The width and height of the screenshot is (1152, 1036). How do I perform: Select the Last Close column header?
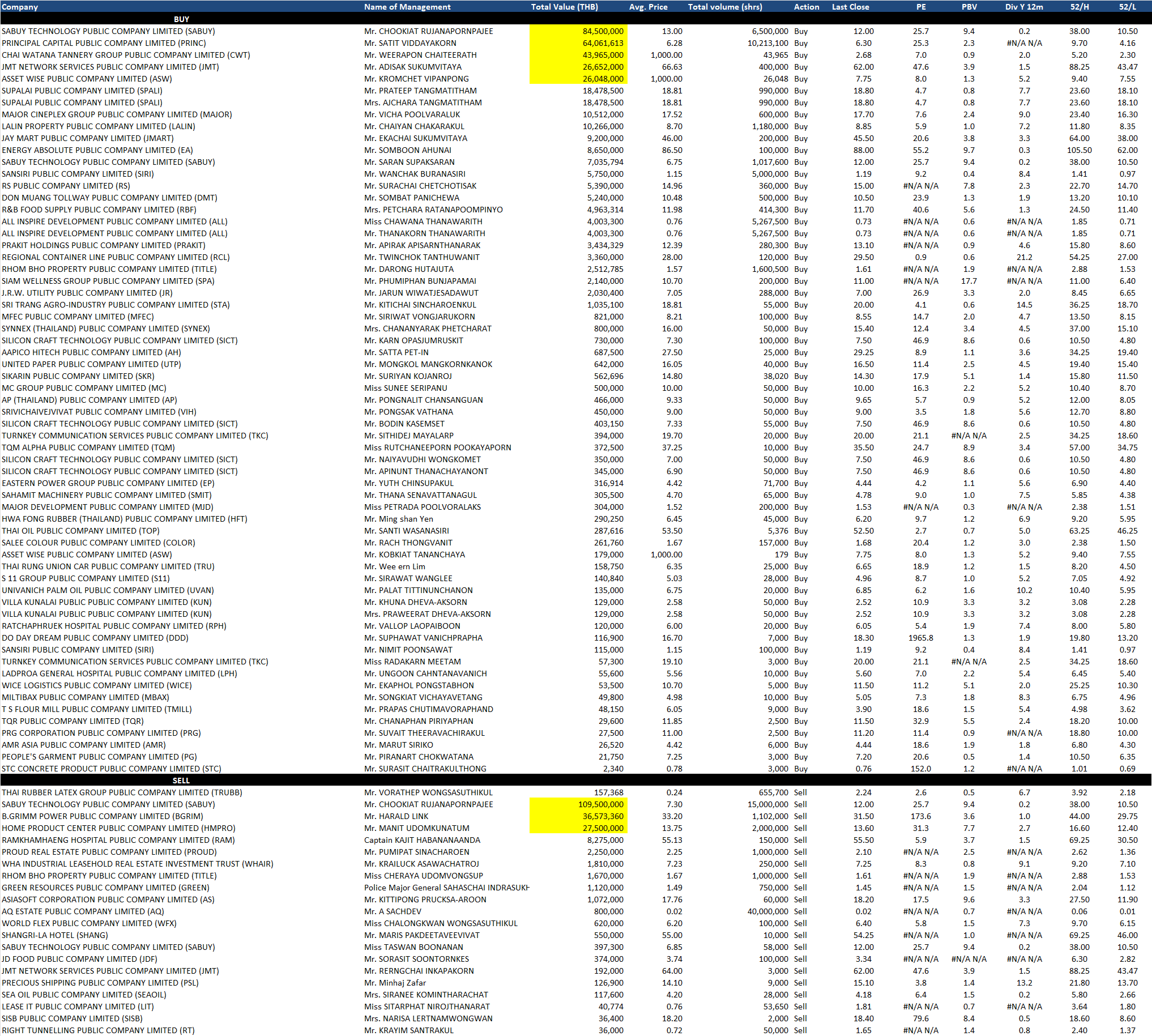(850, 7)
